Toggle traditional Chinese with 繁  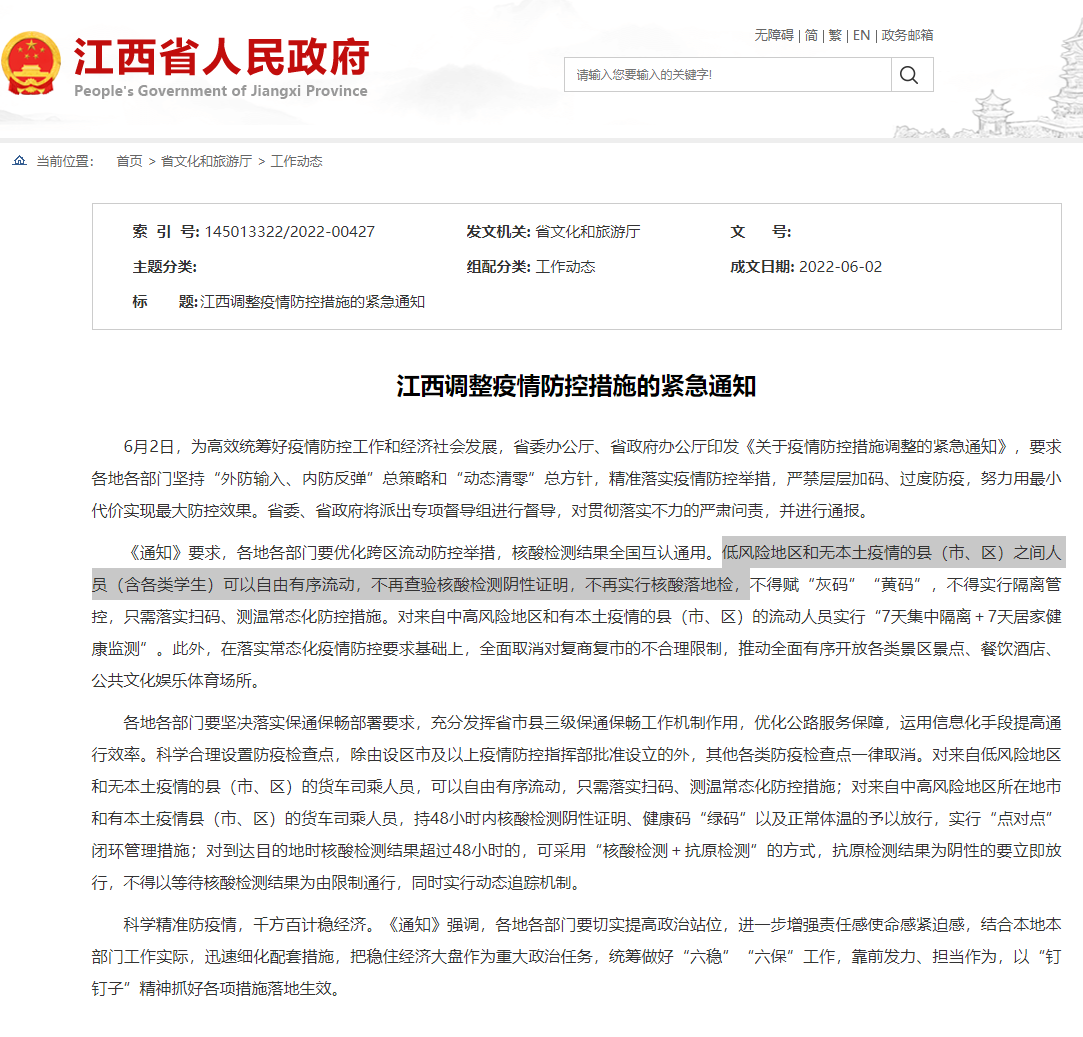pos(833,35)
